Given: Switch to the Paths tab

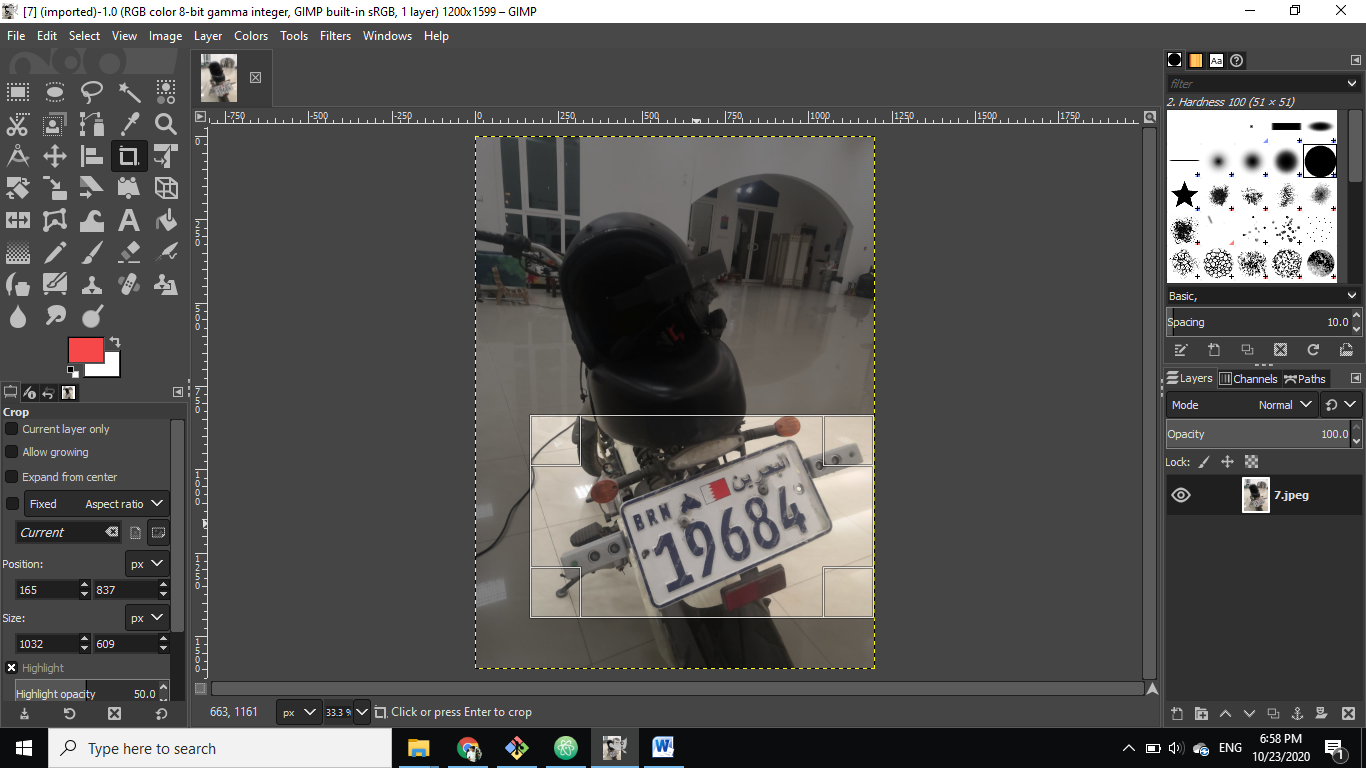Looking at the screenshot, I should pos(1305,379).
